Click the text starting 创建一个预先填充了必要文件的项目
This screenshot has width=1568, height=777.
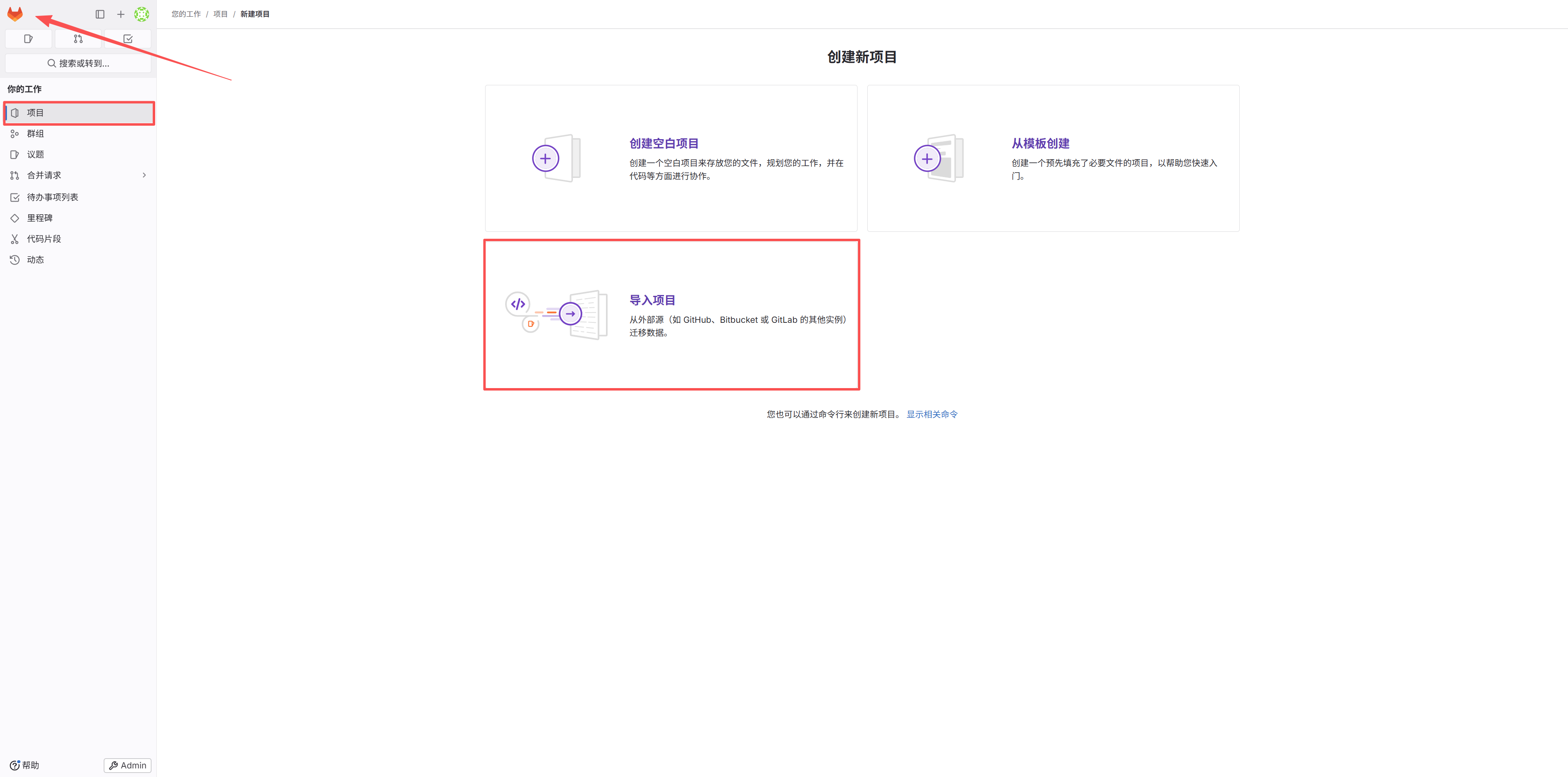tap(1114, 170)
